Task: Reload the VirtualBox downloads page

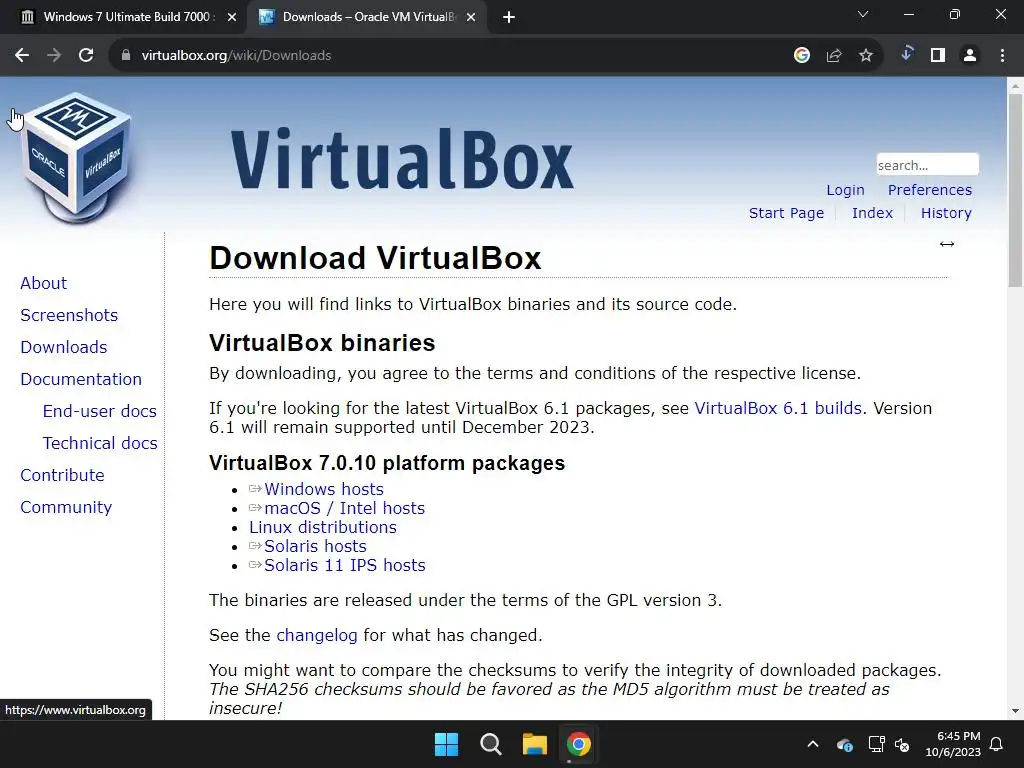Action: point(86,56)
